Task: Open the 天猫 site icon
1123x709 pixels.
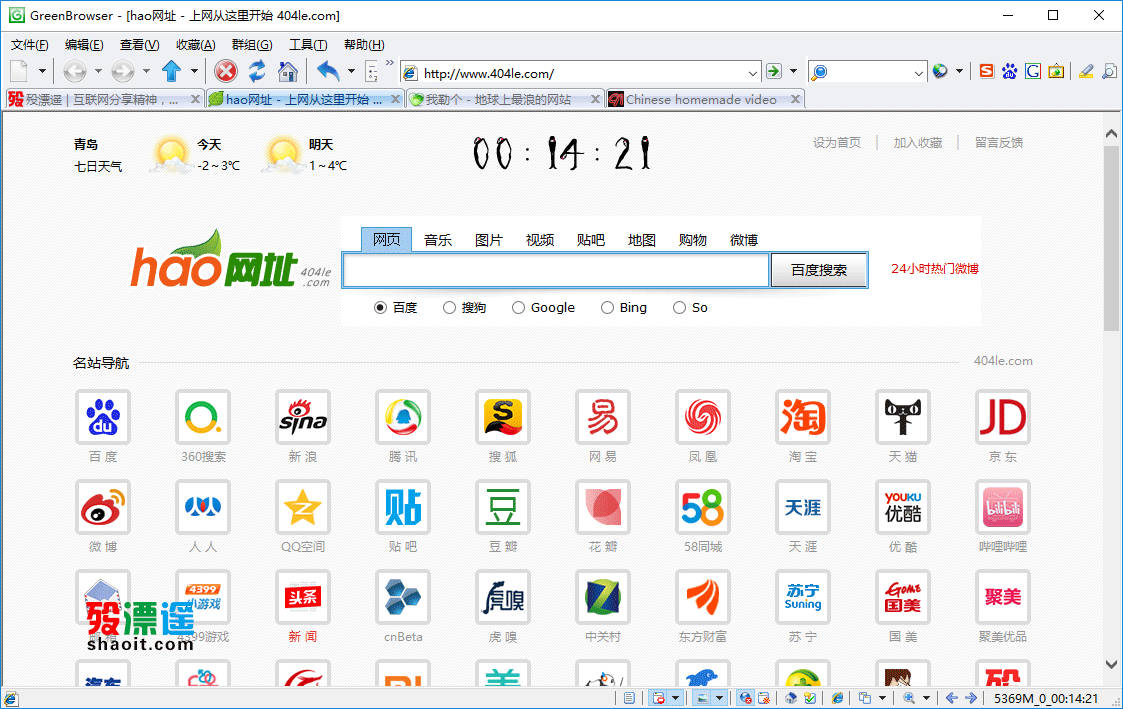Action: 902,417
